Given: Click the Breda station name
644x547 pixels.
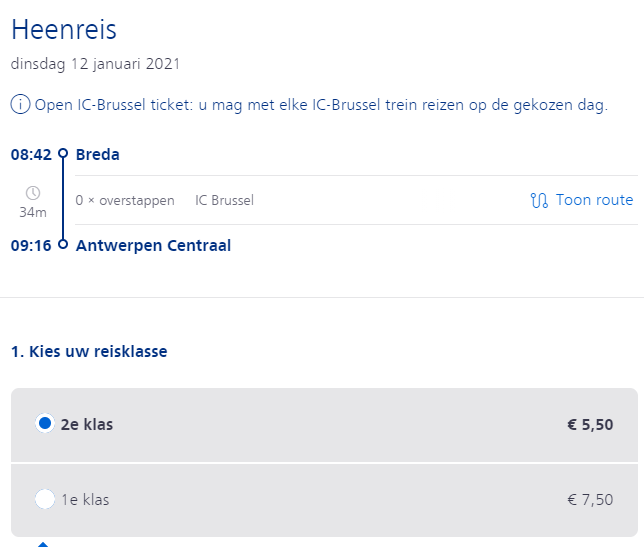Looking at the screenshot, I should click(98, 154).
